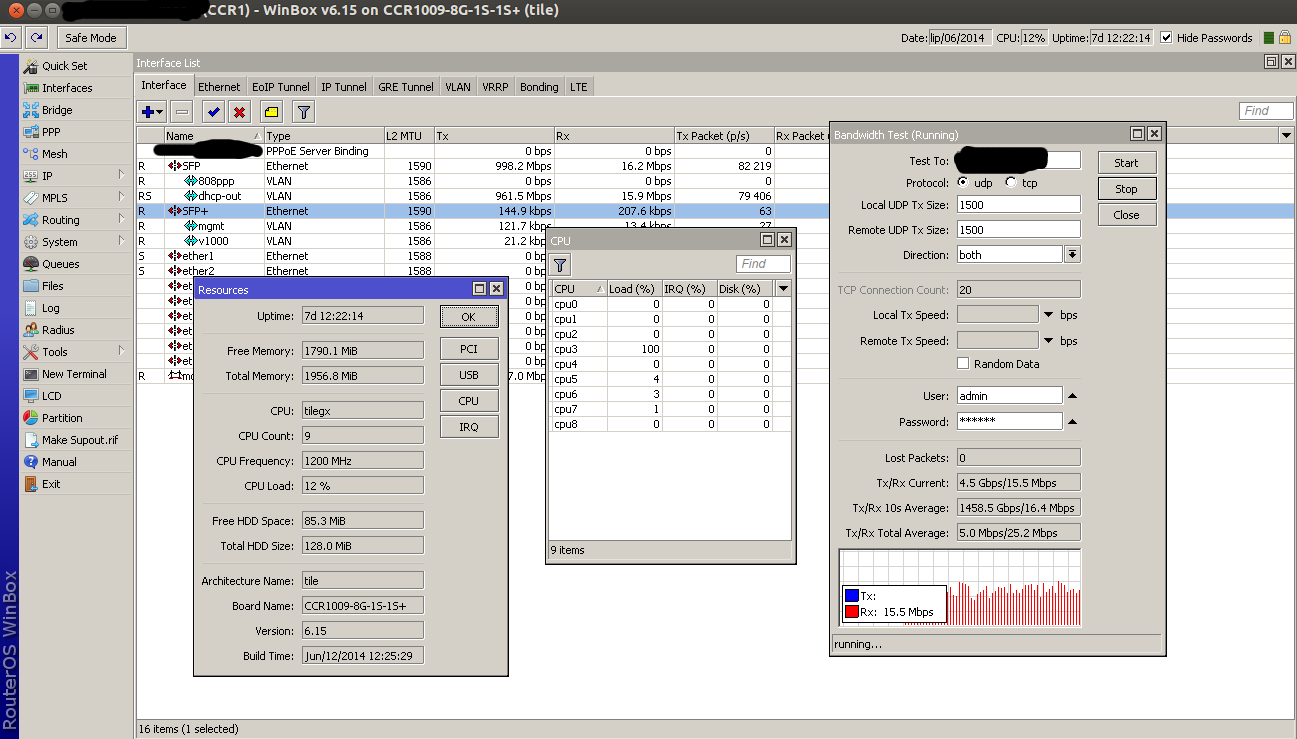This screenshot has height=739, width=1297.
Task: Switch to the GRE Tunnel tab
Action: point(406,87)
